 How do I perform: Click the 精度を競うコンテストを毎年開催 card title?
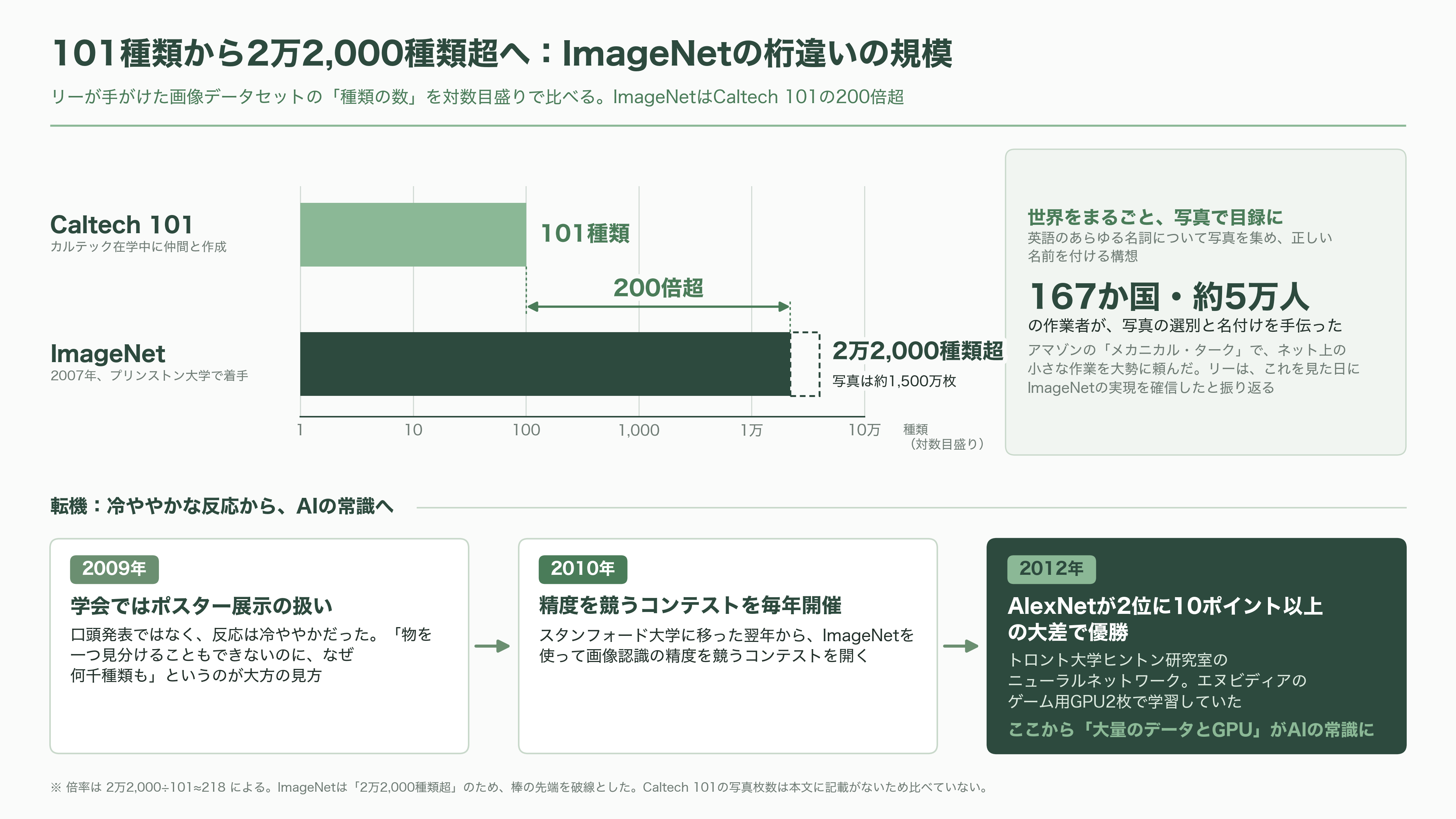tap(690, 606)
